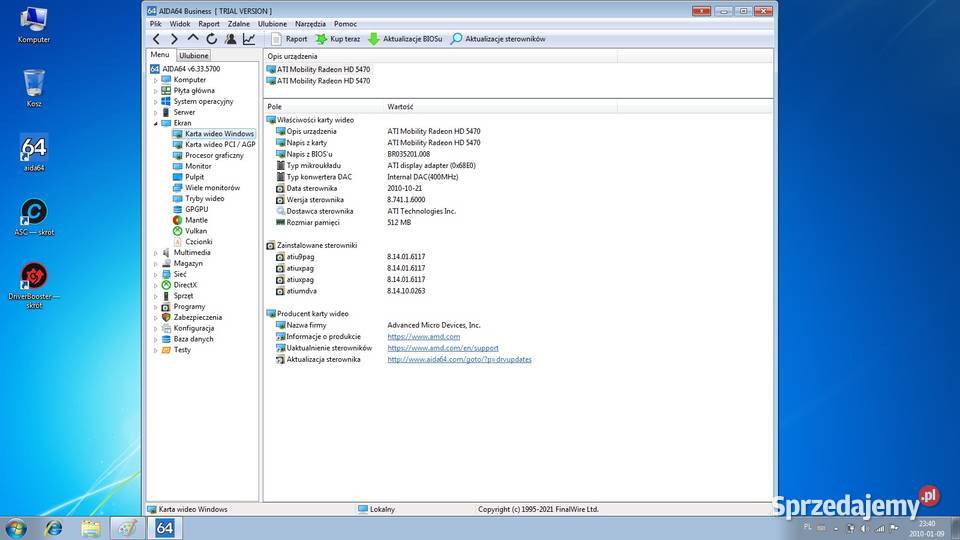Screen dimensions: 960x540
Task: Switch to the Ulubione tab in the sidebar
Action: (x=193, y=56)
